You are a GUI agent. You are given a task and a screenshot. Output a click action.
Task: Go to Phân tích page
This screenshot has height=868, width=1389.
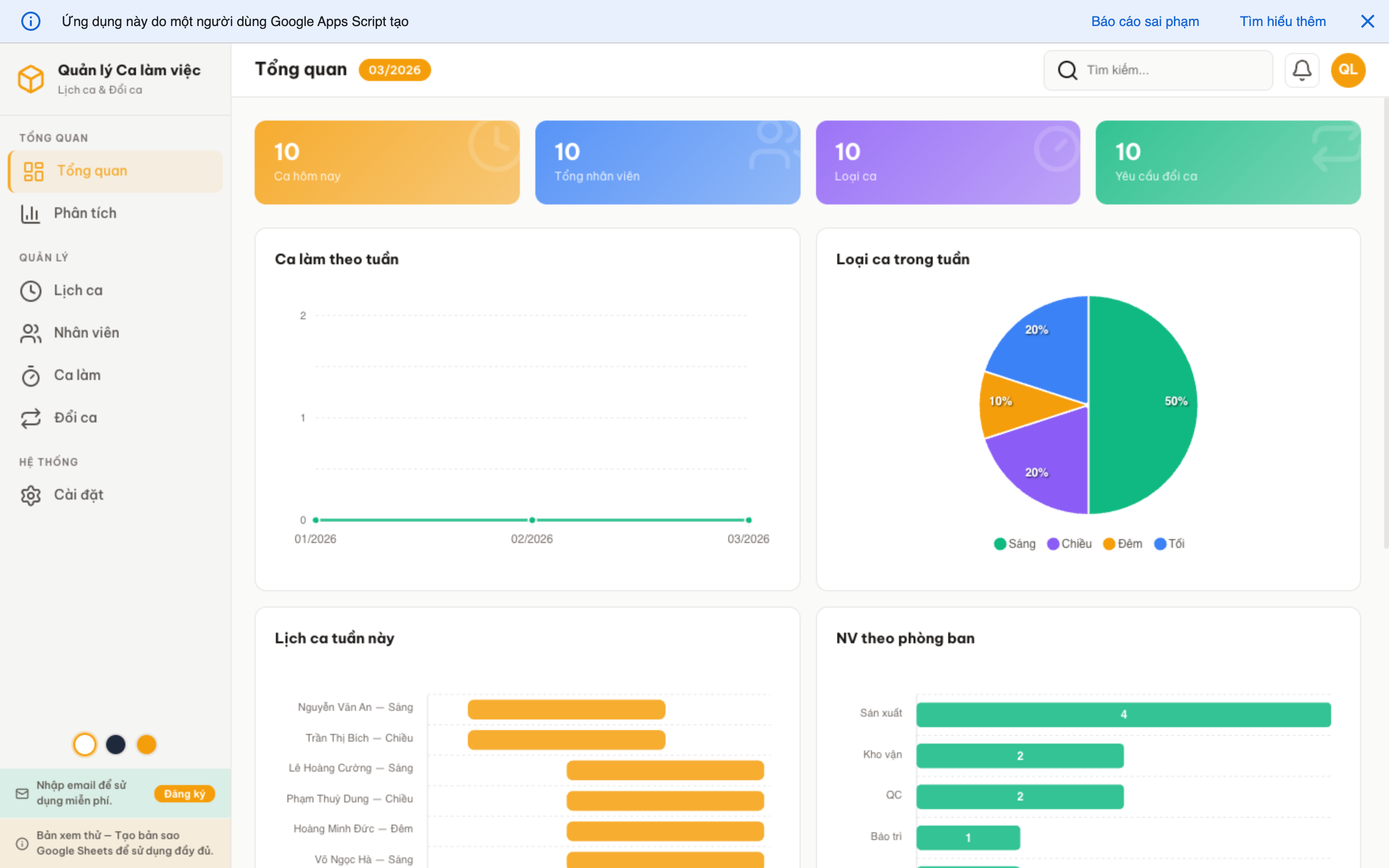85,213
